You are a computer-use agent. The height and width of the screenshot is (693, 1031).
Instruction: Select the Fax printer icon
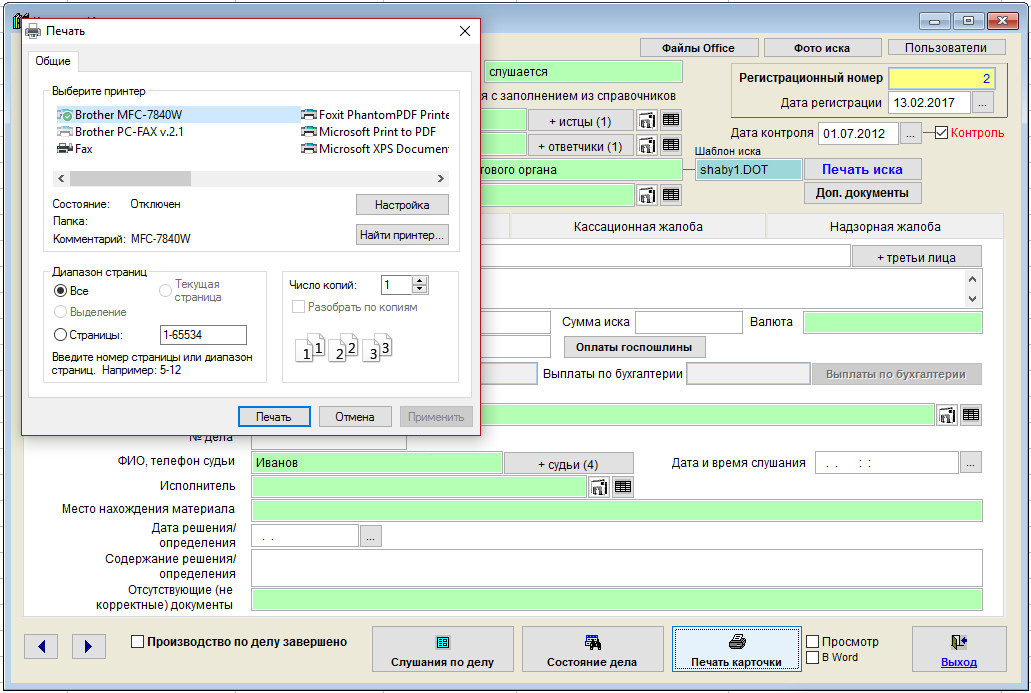[65, 148]
